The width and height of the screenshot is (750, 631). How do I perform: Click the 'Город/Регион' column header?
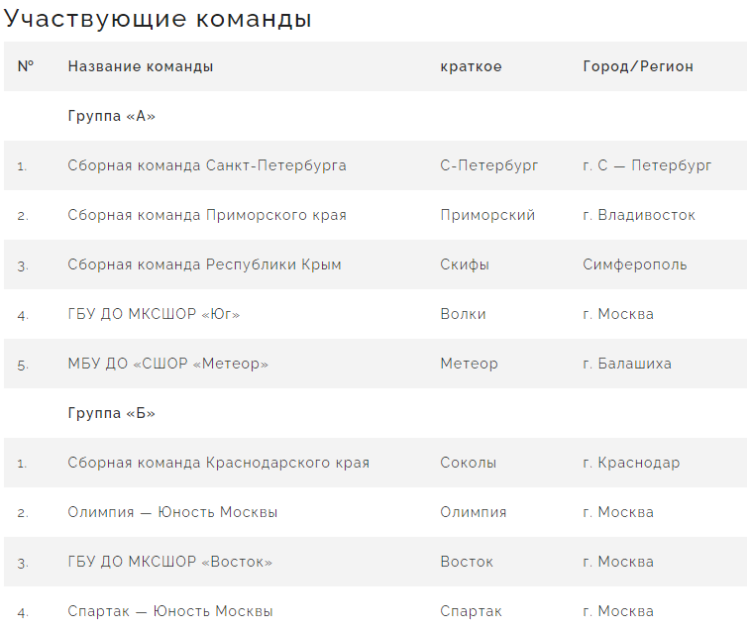click(638, 67)
